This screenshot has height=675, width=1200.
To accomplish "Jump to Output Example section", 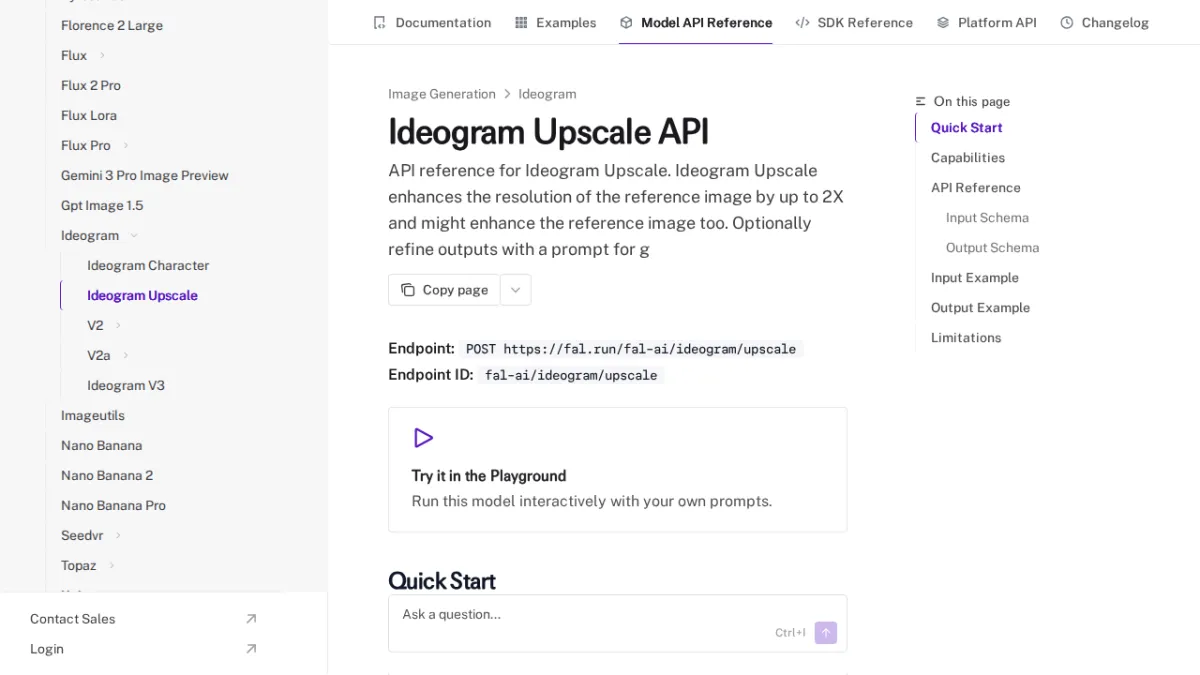I will point(980,307).
